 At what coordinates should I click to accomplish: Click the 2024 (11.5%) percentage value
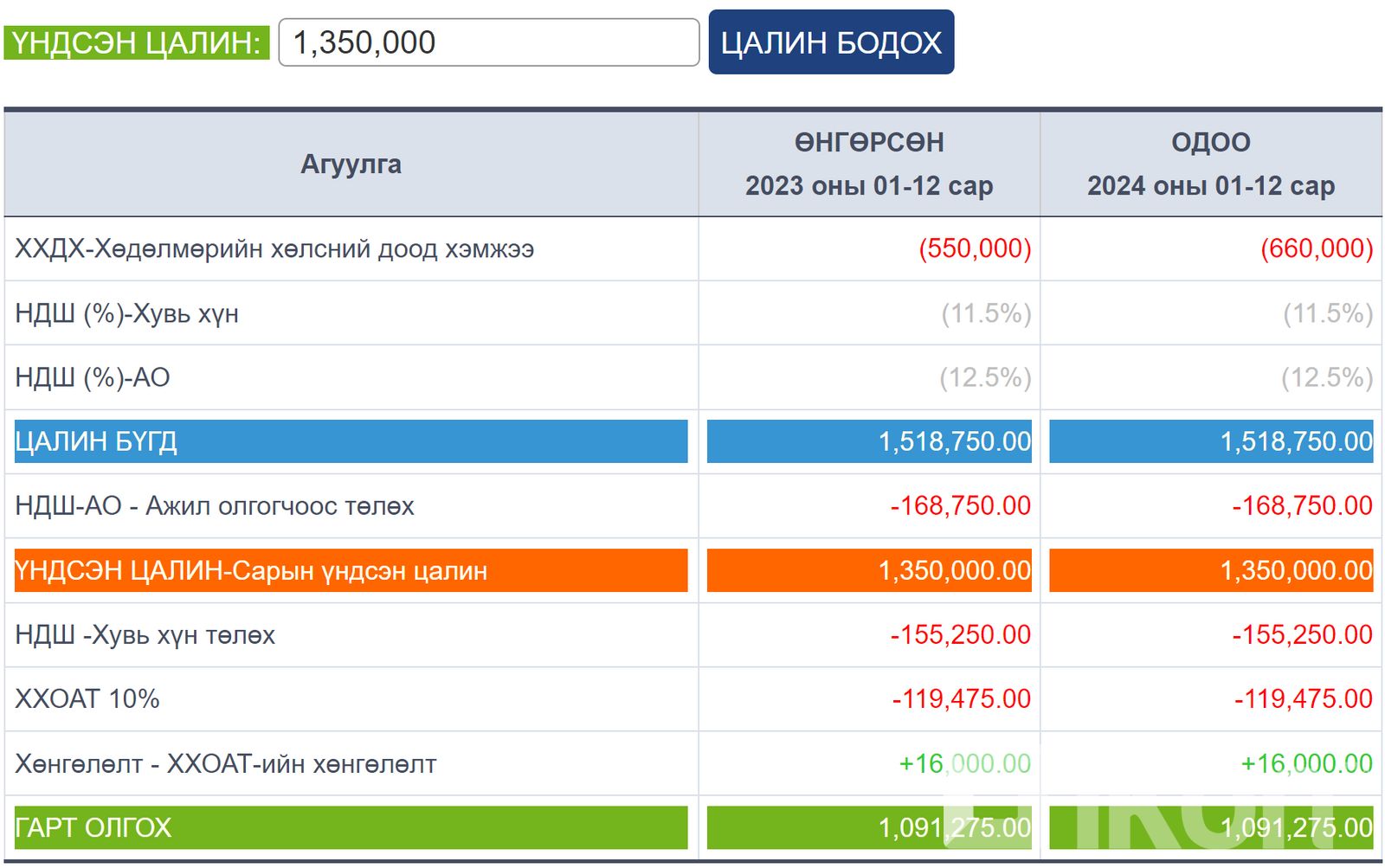click(x=1328, y=313)
